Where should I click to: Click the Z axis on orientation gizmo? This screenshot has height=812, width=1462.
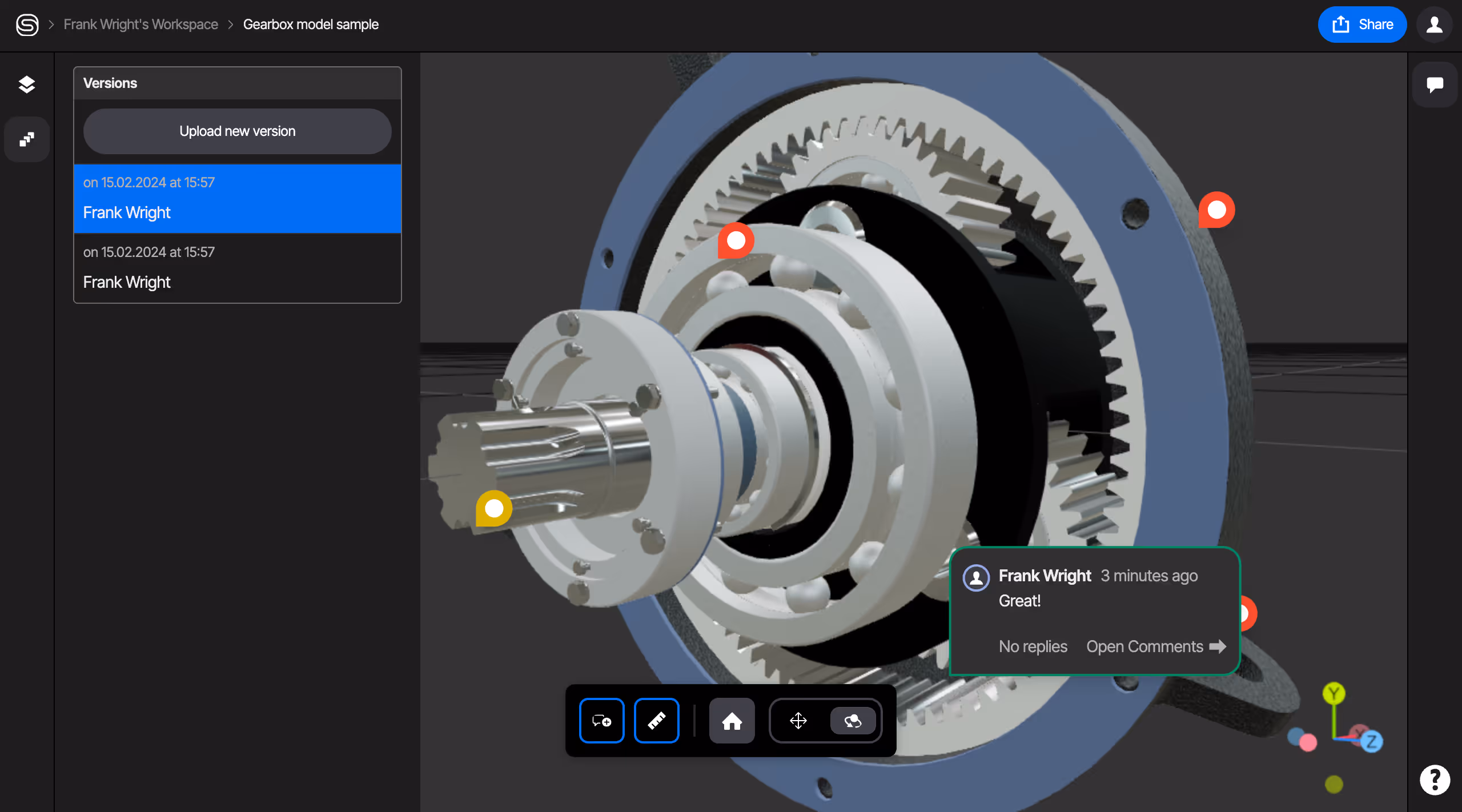pyautogui.click(x=1372, y=742)
